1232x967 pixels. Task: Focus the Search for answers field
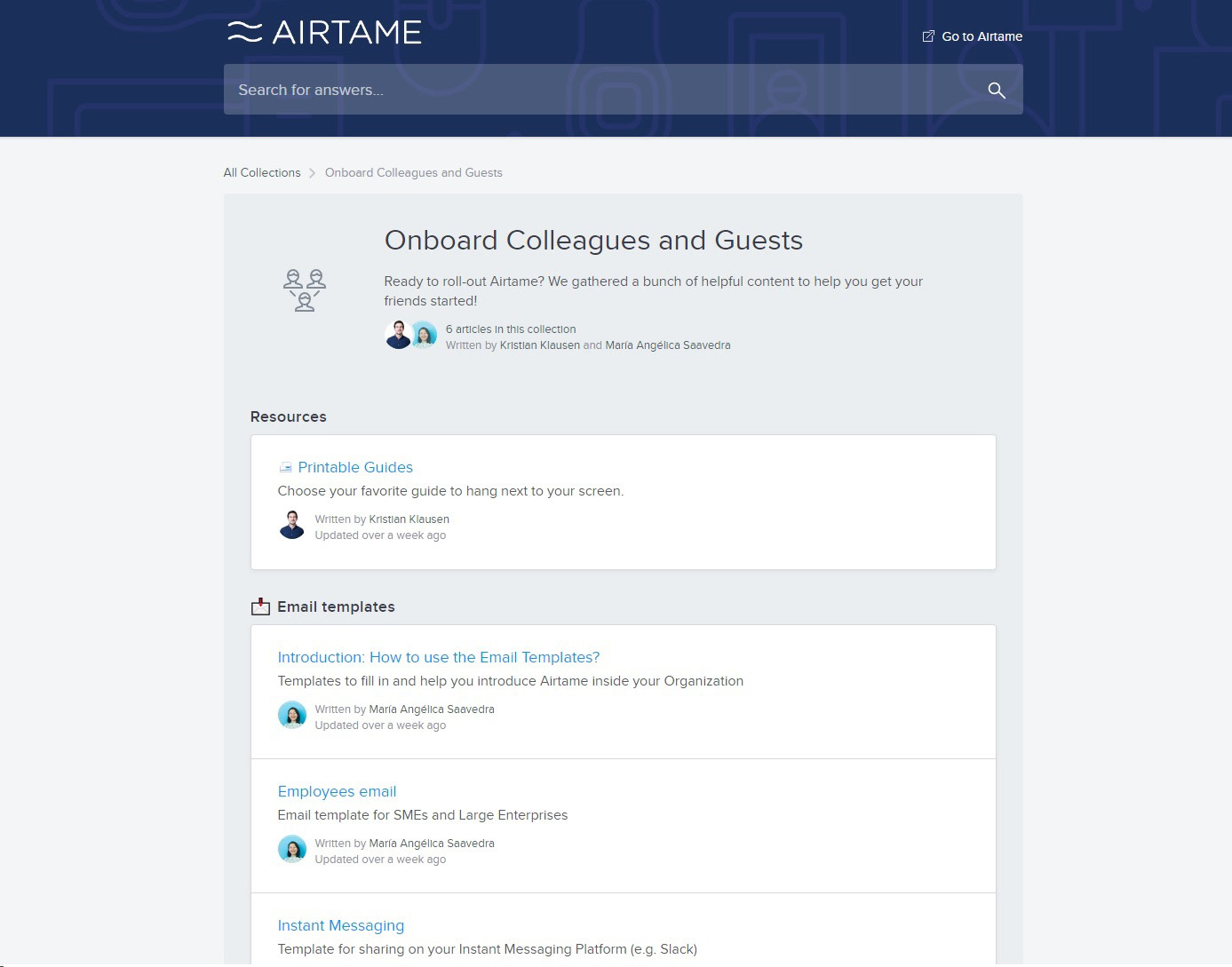tap(623, 89)
